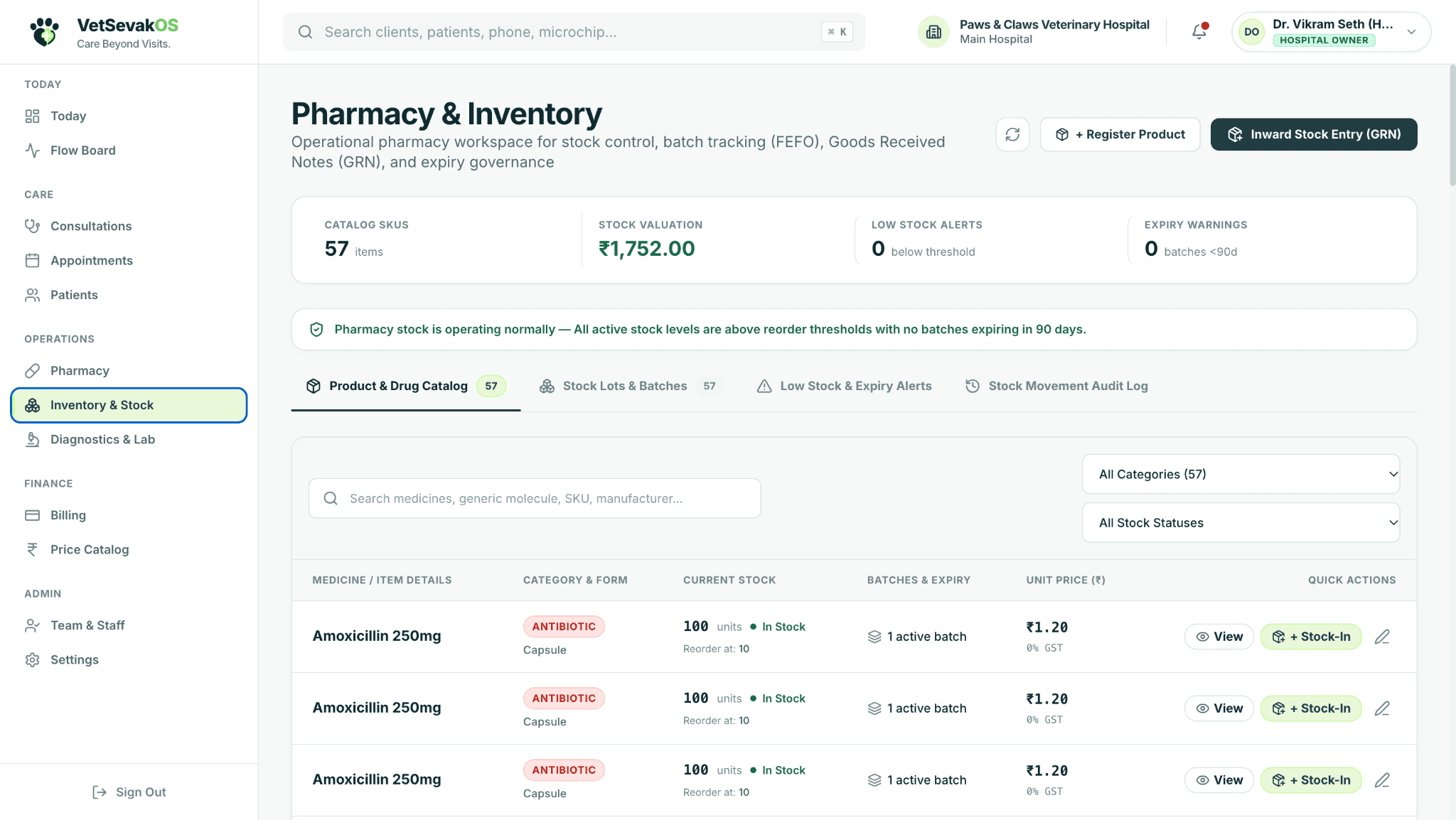1456x820 pixels.
Task: Click the ₹1,752.00 stock valuation value
Action: click(x=646, y=249)
